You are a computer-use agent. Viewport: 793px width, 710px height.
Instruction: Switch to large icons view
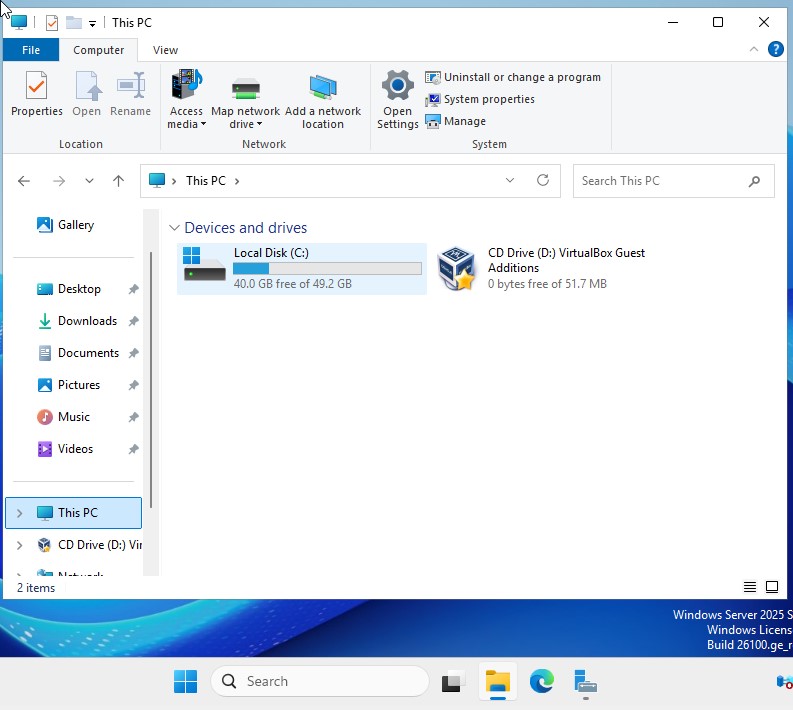(x=772, y=587)
